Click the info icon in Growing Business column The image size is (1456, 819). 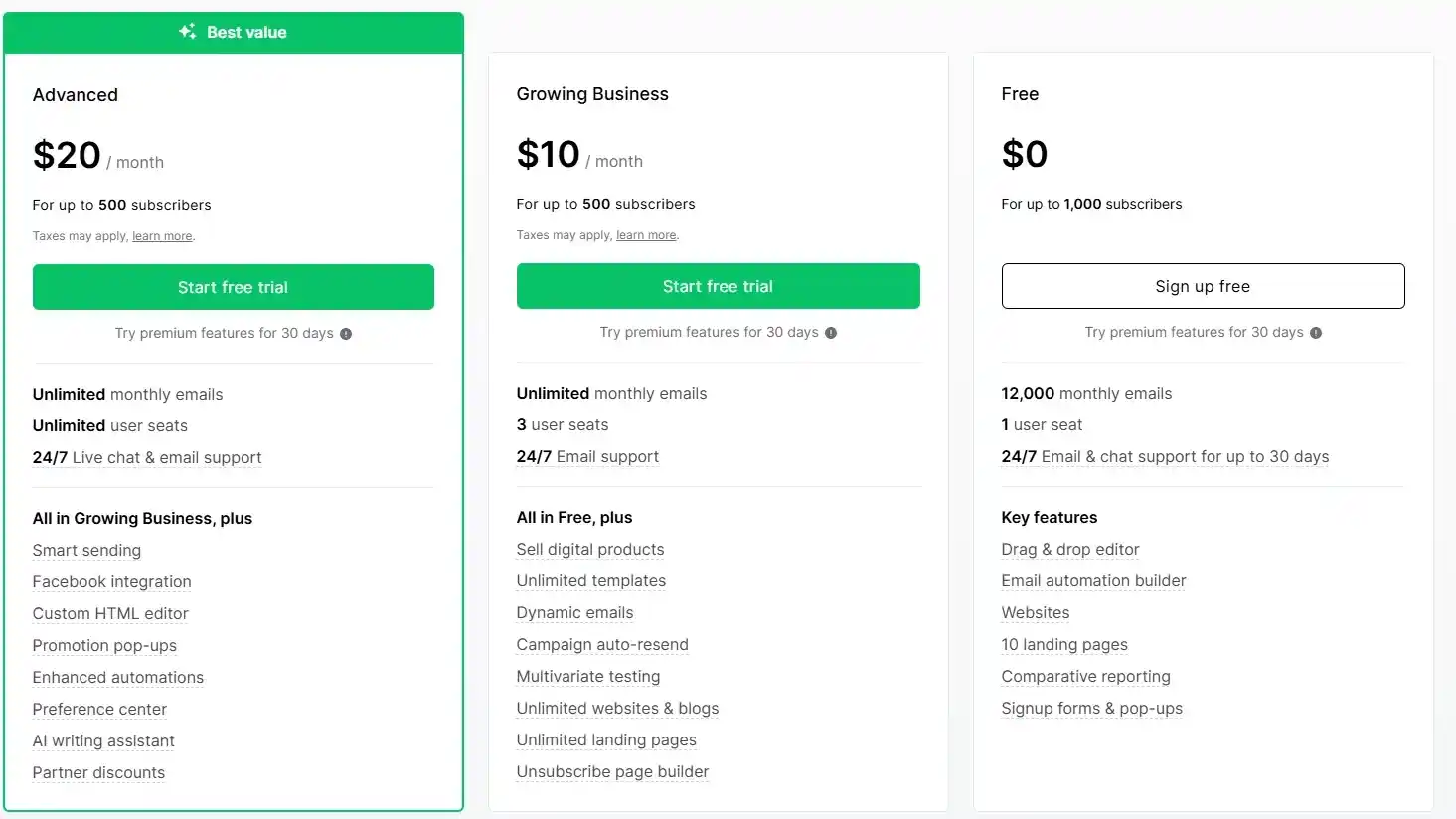click(x=830, y=332)
